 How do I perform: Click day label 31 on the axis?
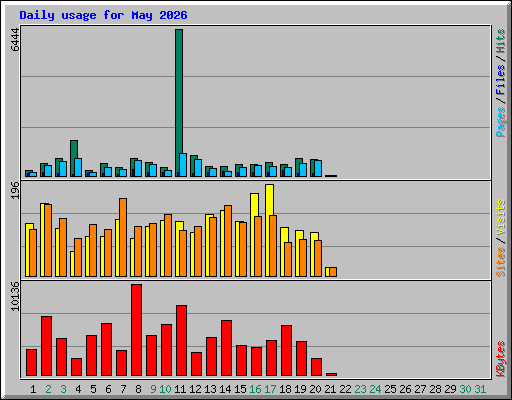pos(480,389)
